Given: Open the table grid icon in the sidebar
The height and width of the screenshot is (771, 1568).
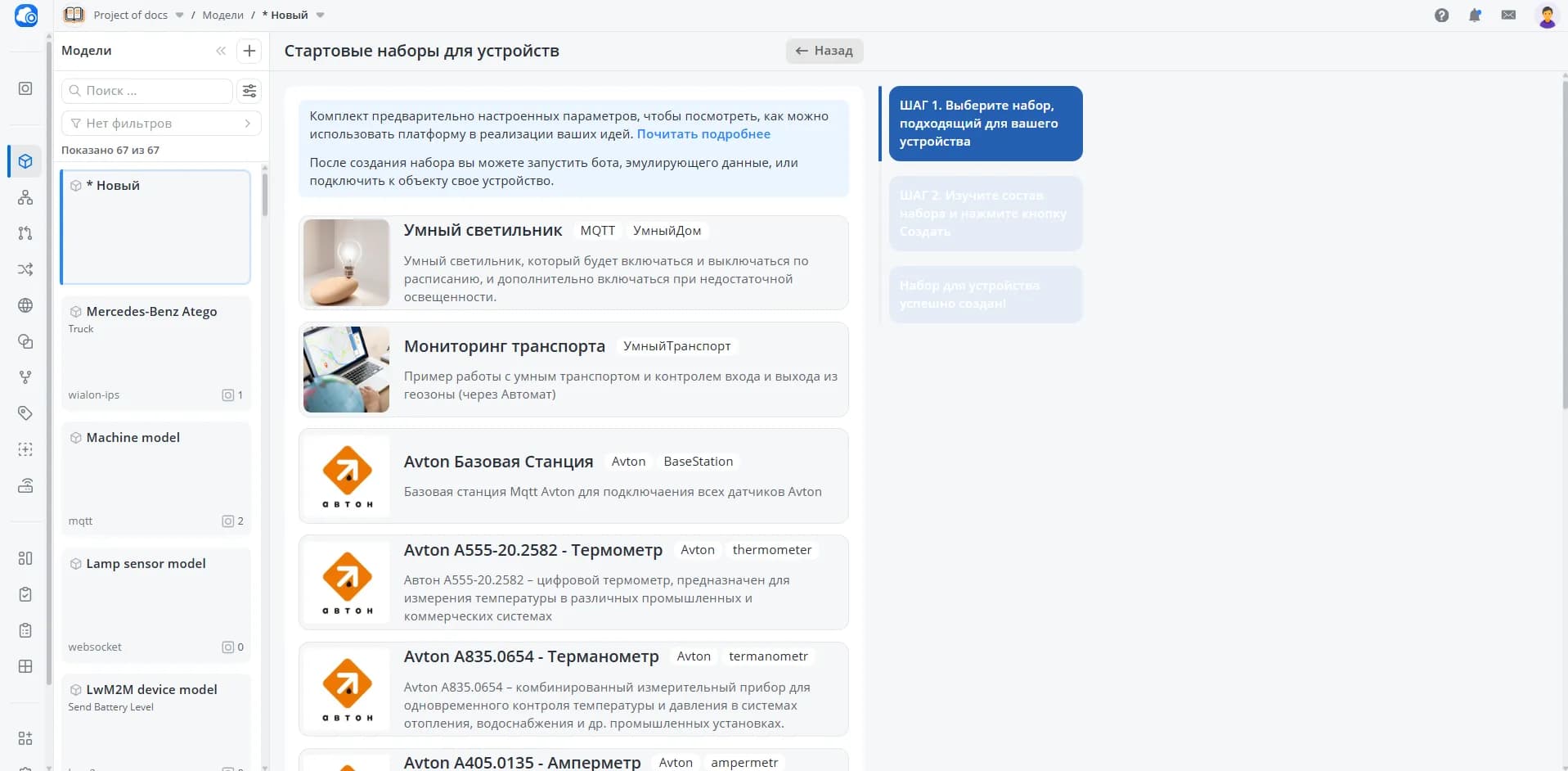Looking at the screenshot, I should 25,666.
